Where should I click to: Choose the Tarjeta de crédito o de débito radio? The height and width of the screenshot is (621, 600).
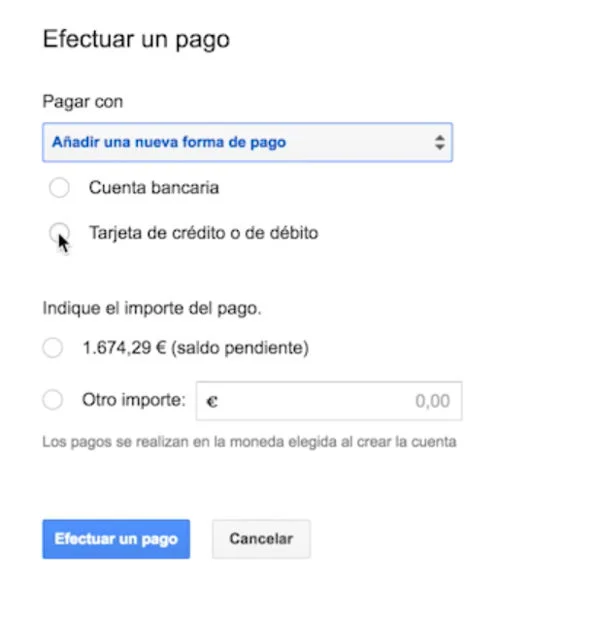click(59, 233)
